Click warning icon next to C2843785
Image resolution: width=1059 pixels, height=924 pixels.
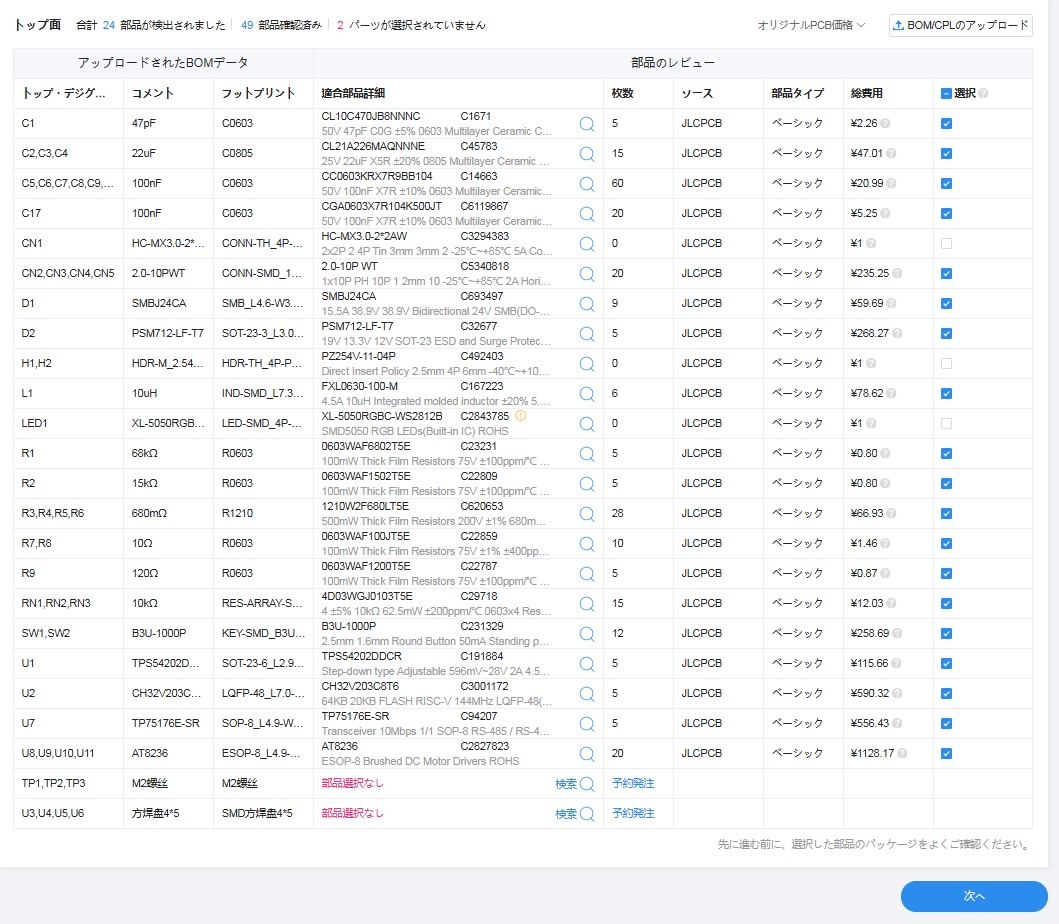point(520,416)
